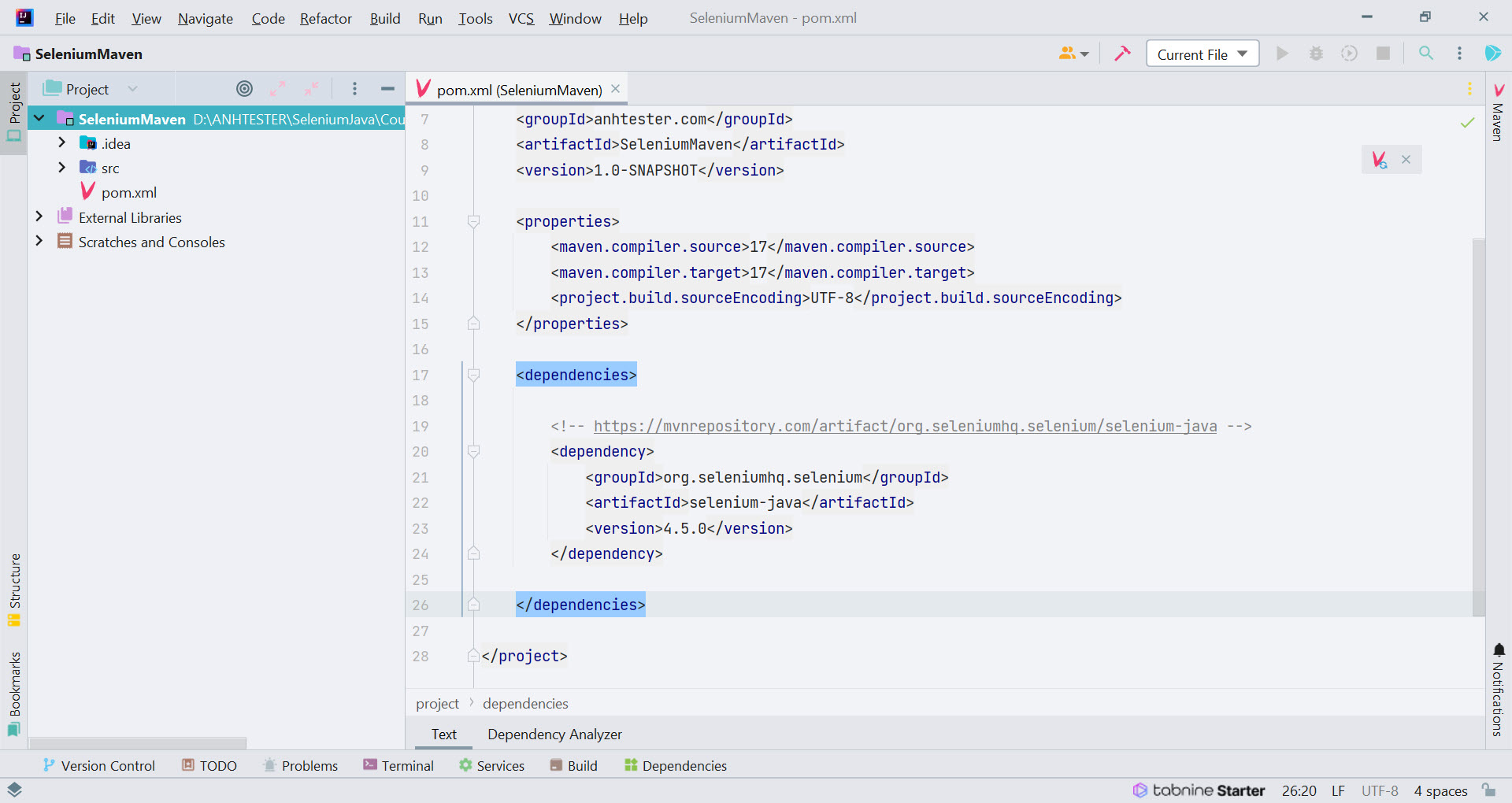The width and height of the screenshot is (1512, 803).
Task: Toggle the Structure tool window
Action: click(x=14, y=590)
